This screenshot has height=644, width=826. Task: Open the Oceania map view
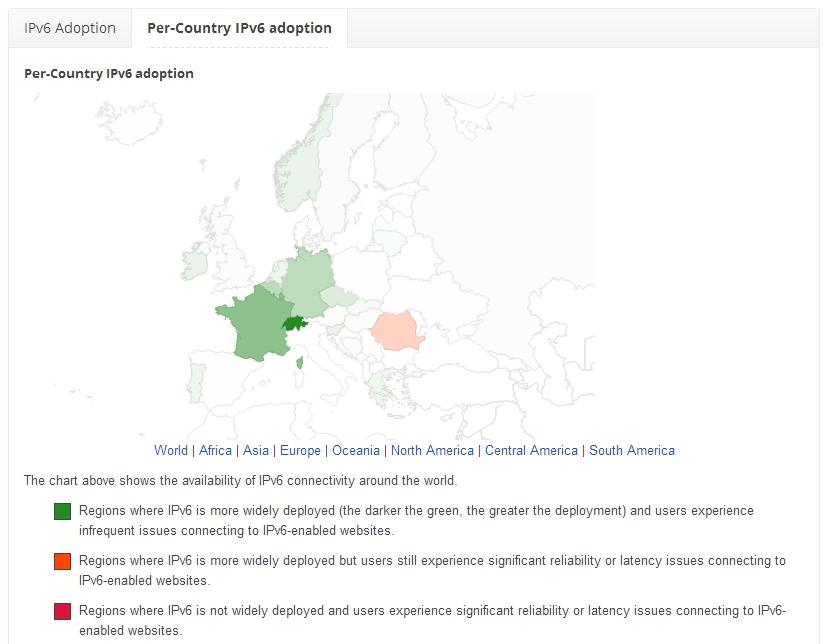[x=356, y=450]
